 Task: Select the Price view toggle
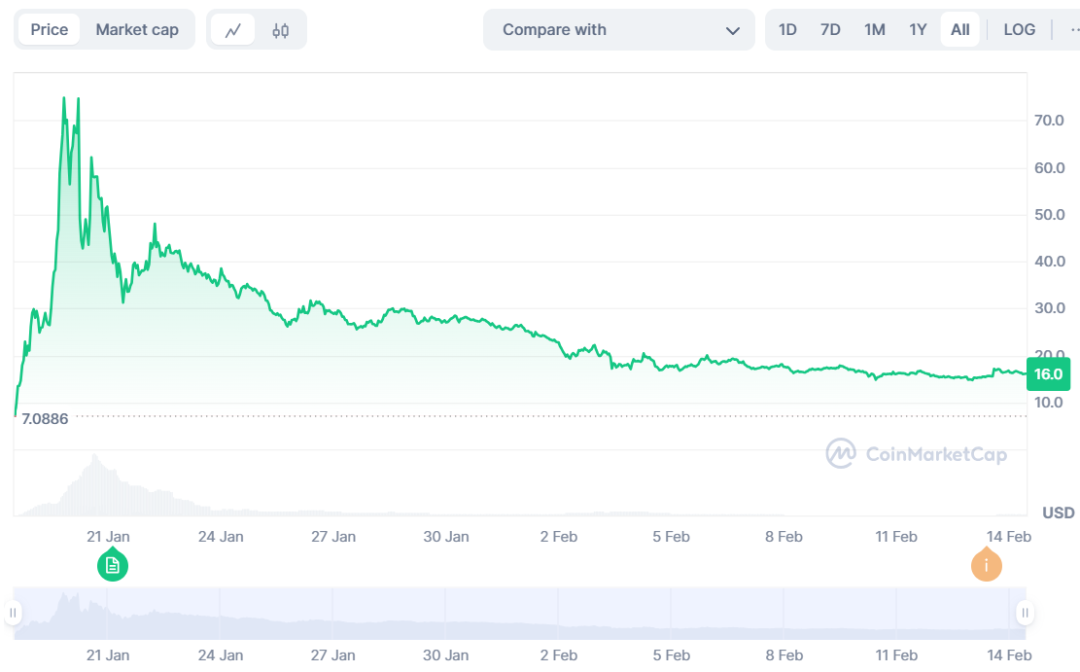coord(49,30)
